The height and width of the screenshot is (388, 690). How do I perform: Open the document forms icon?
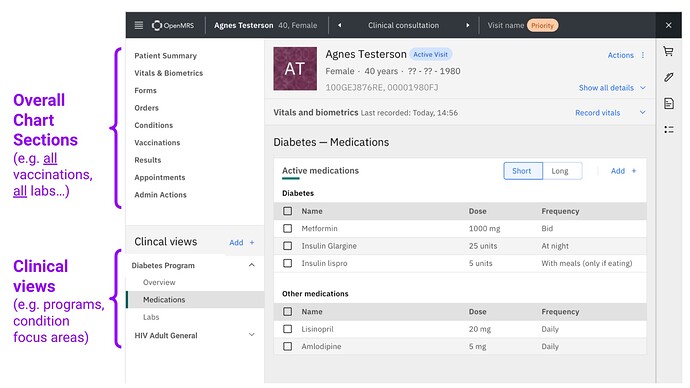(668, 104)
